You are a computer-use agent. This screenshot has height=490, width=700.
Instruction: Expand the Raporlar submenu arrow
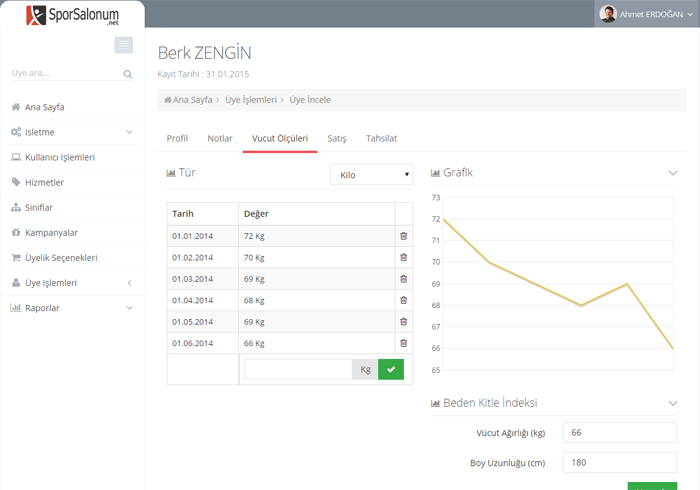[x=129, y=308]
